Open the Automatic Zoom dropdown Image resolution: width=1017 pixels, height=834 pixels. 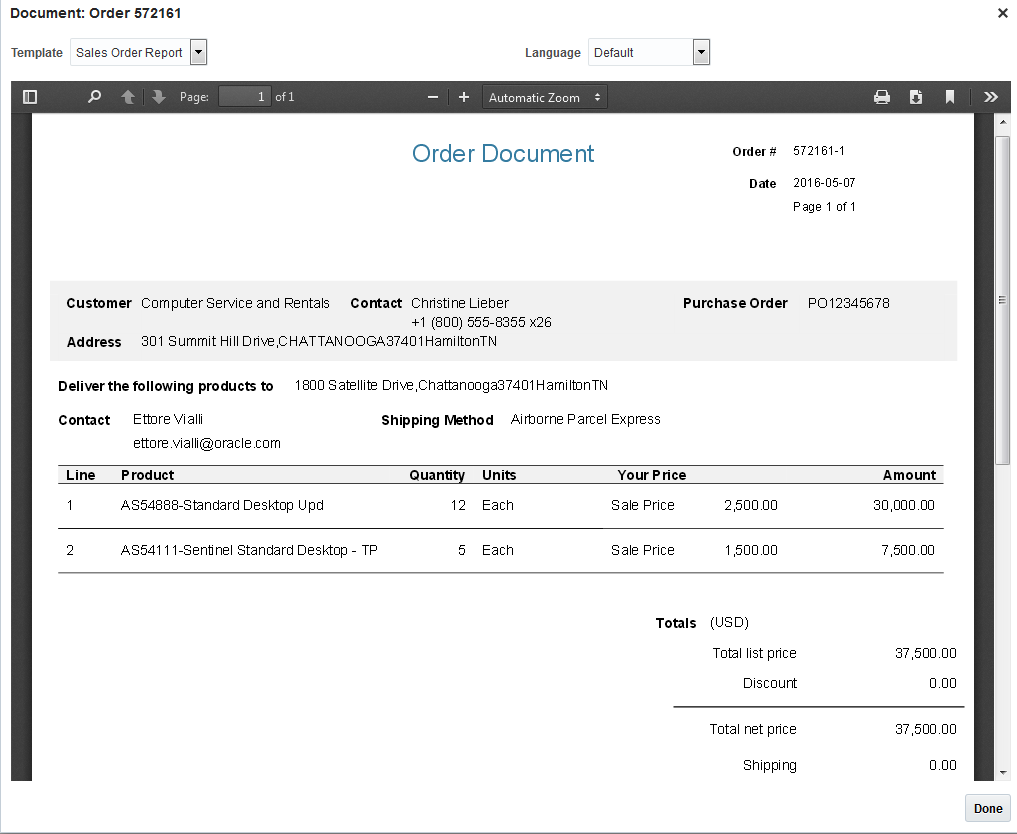click(545, 97)
